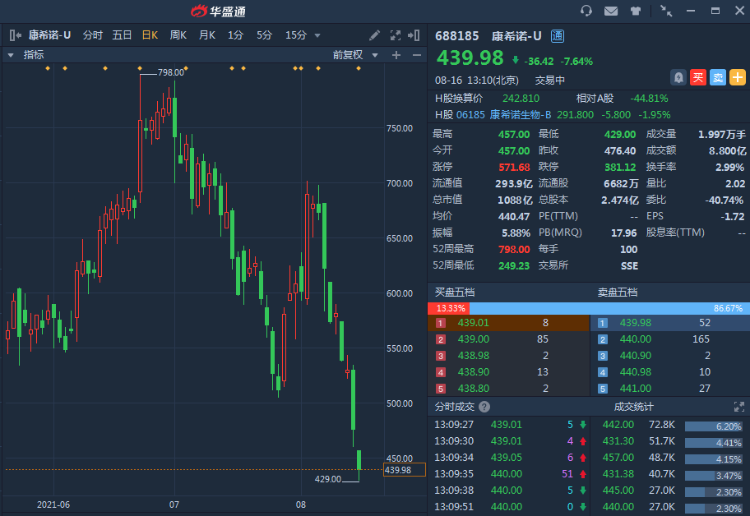Expand the 成交统计 panel icon

click(x=739, y=406)
